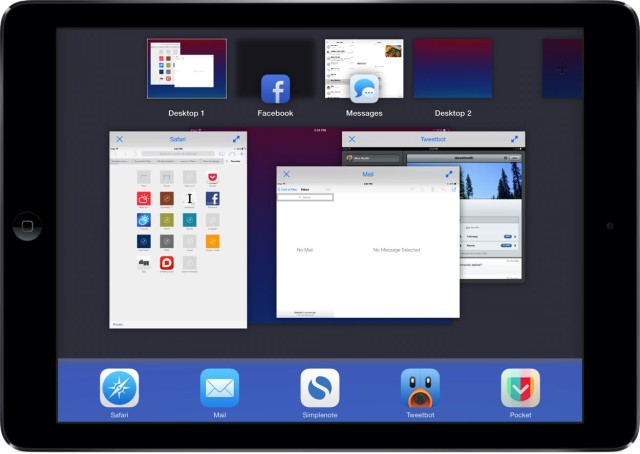This screenshot has height=454, width=640.
Task: Open the Instapaper favorite in Safari
Action: (189, 199)
